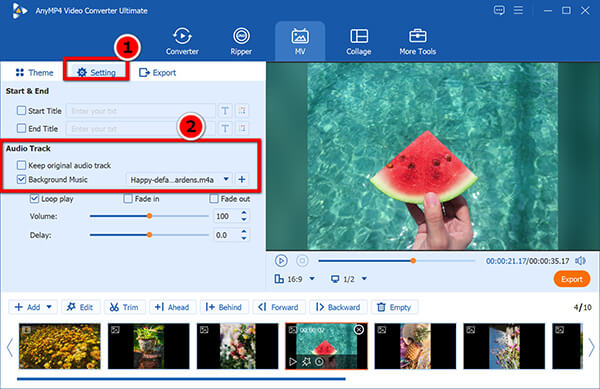Enable the End Title checkbox
The image size is (600, 389).
point(21,128)
